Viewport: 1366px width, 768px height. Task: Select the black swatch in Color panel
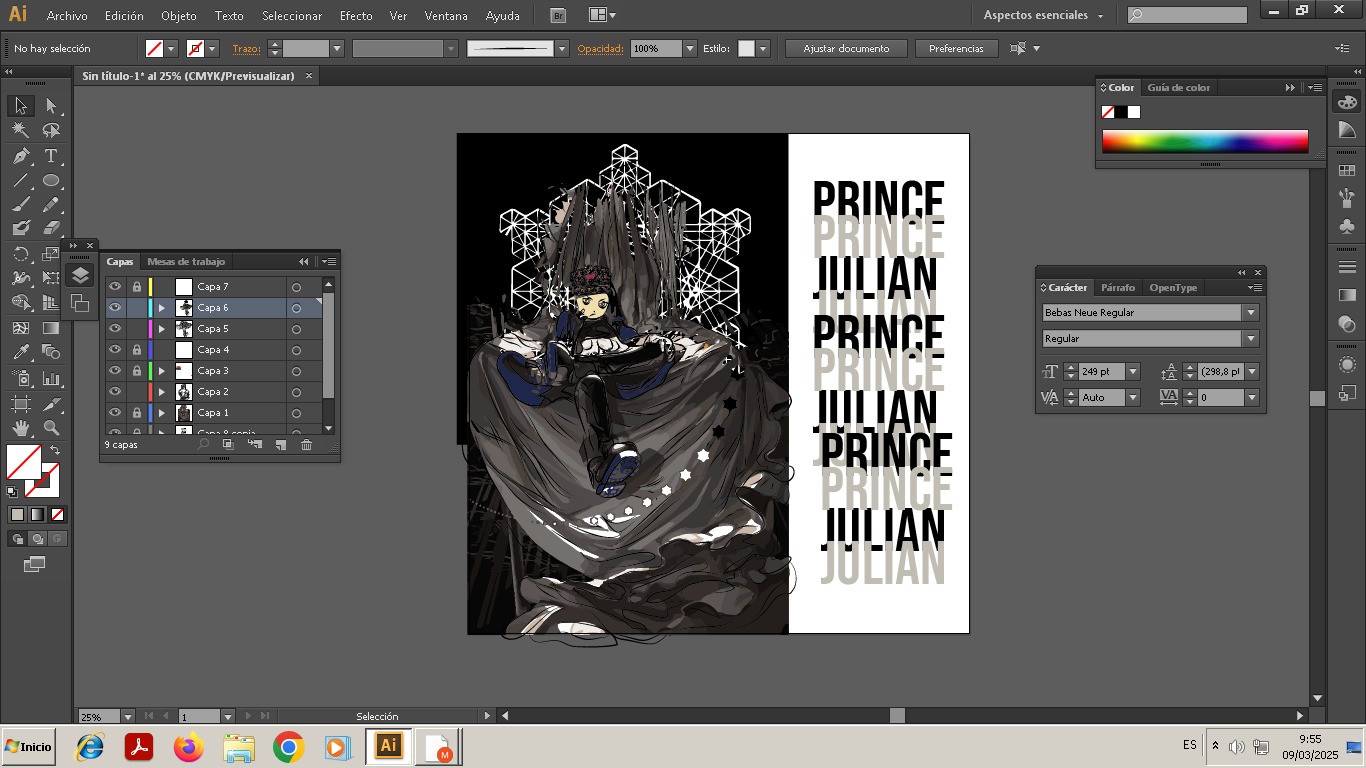1121,112
